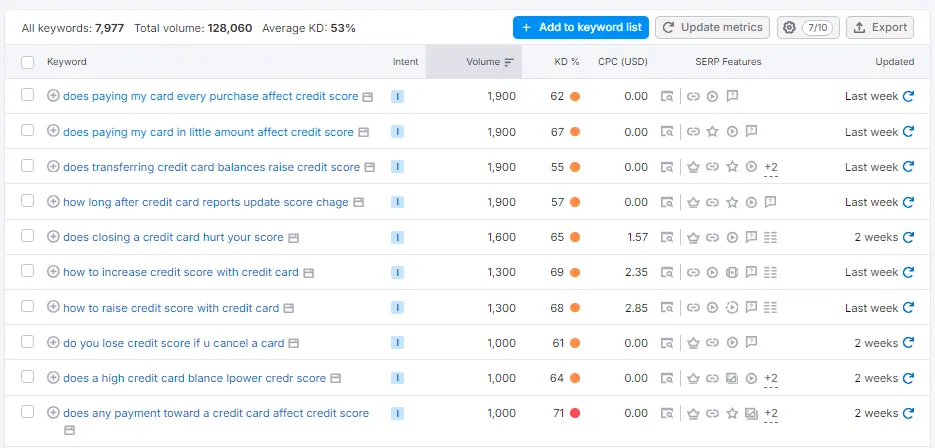Click the refresh icon in the 'does a high credit card blance' row
This screenshot has height=448, width=935.
pyautogui.click(x=908, y=378)
